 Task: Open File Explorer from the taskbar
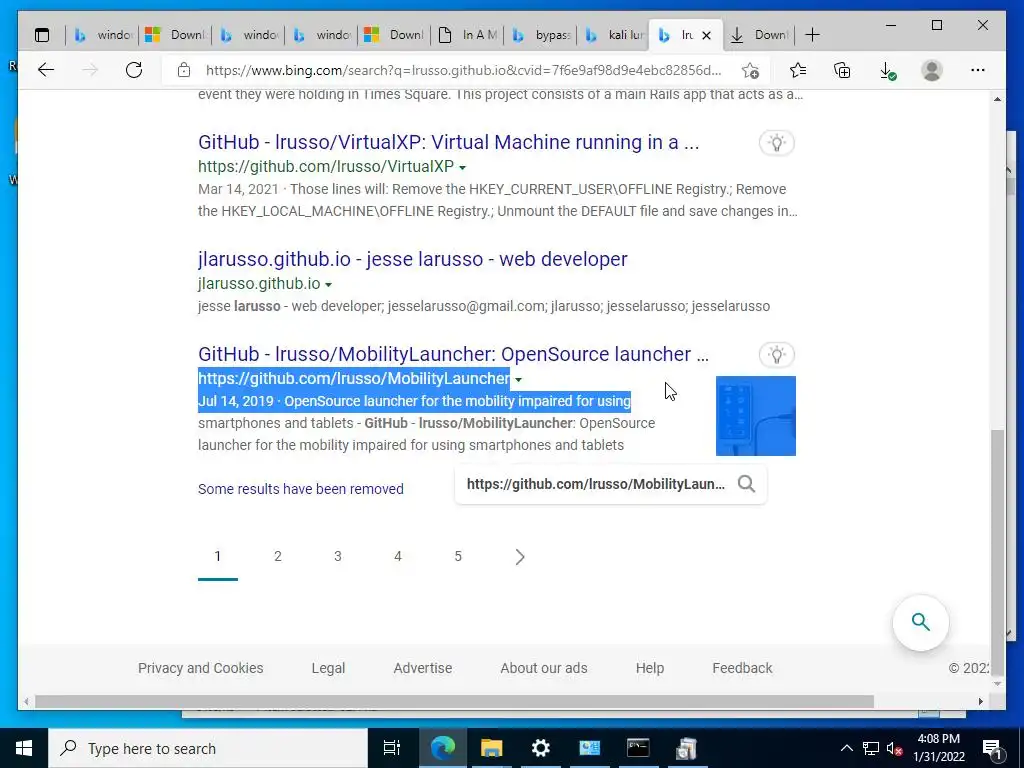pos(491,748)
